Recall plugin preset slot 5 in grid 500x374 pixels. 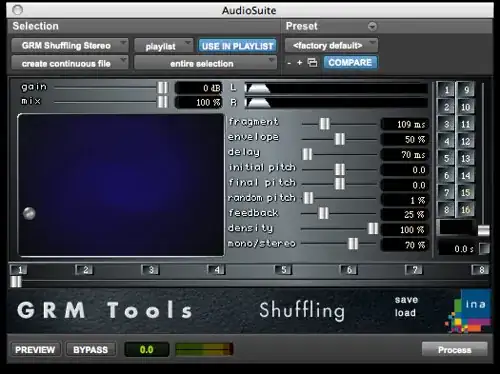coord(446,158)
